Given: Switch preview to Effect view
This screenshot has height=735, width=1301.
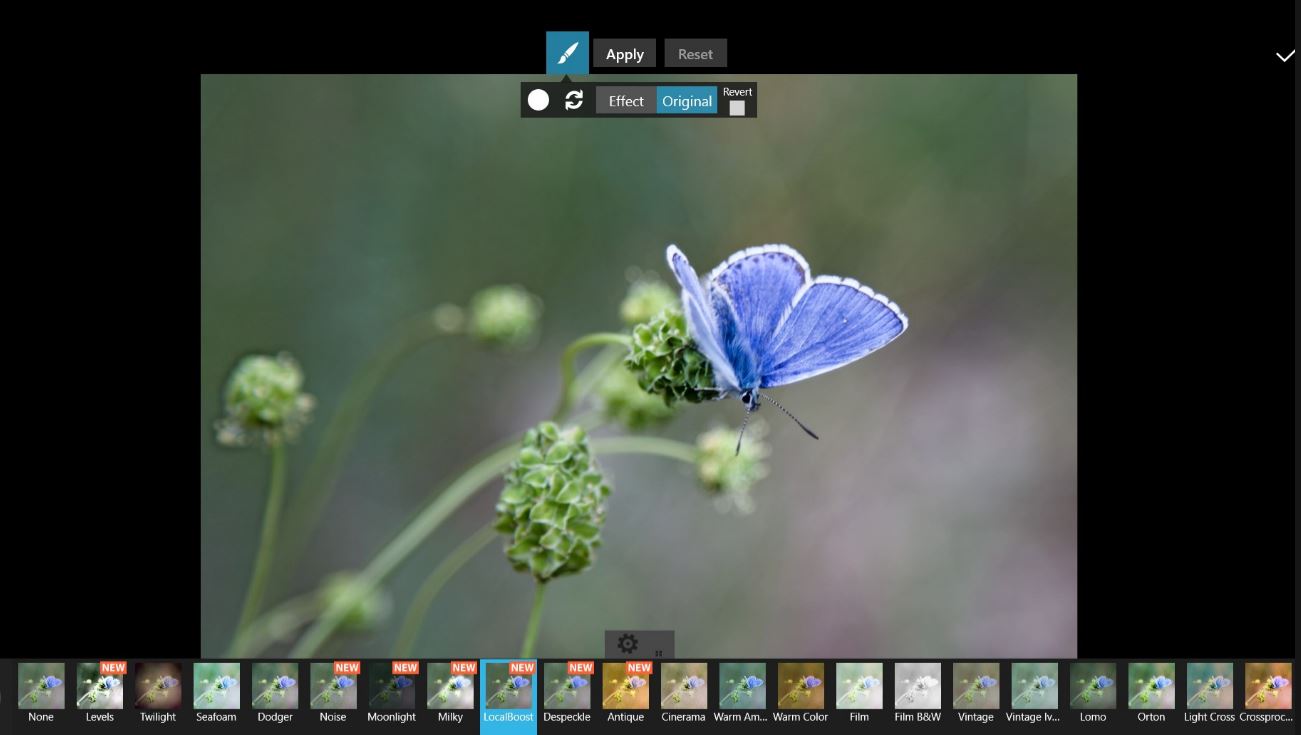Looking at the screenshot, I should tap(625, 100).
